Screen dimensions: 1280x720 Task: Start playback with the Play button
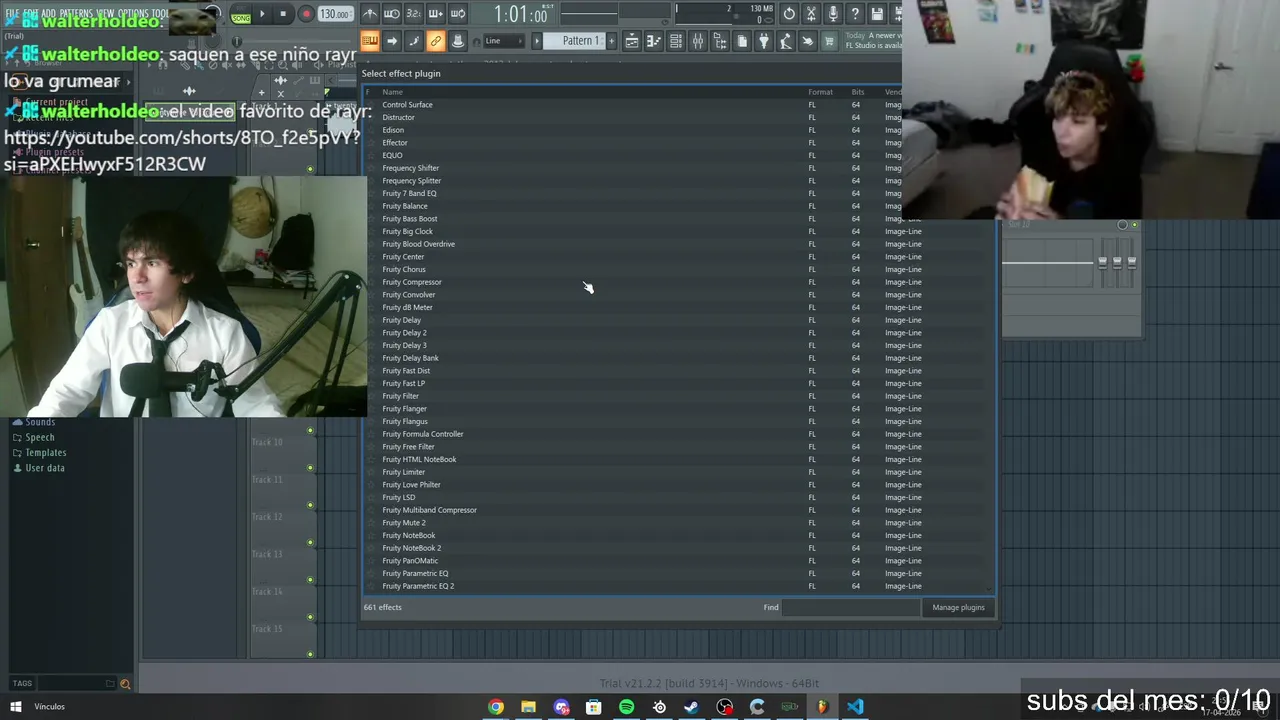tap(263, 14)
